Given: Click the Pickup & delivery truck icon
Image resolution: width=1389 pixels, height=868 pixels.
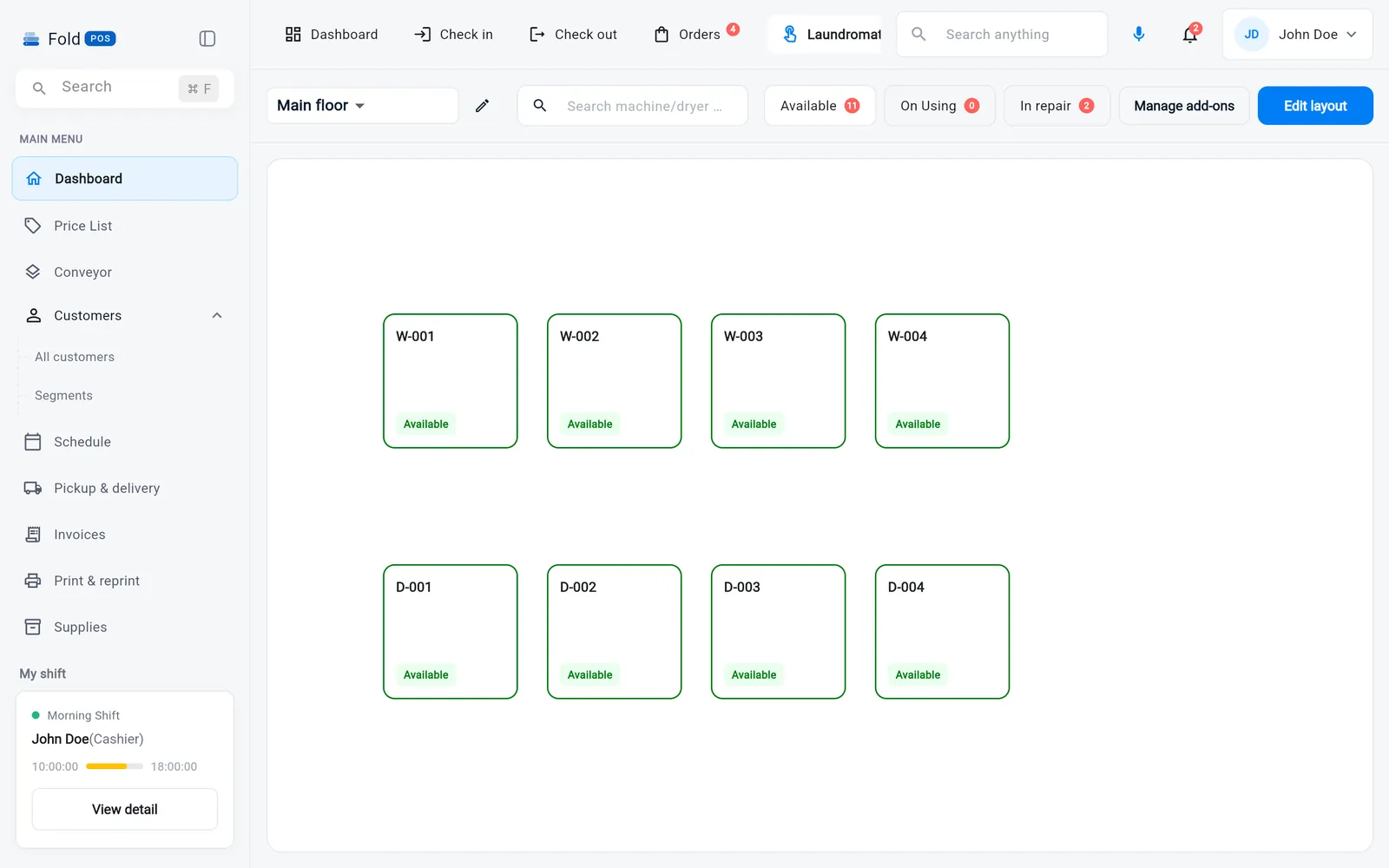Looking at the screenshot, I should pos(33,488).
